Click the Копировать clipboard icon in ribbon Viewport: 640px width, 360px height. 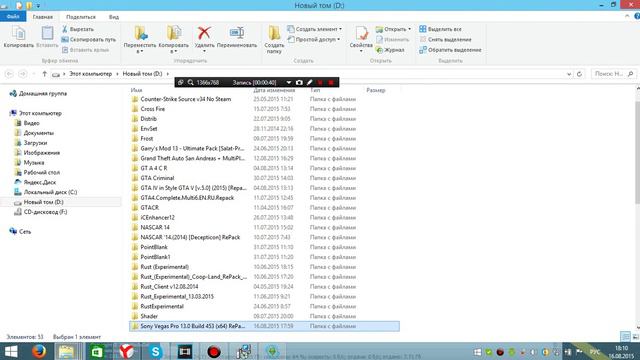[18, 33]
